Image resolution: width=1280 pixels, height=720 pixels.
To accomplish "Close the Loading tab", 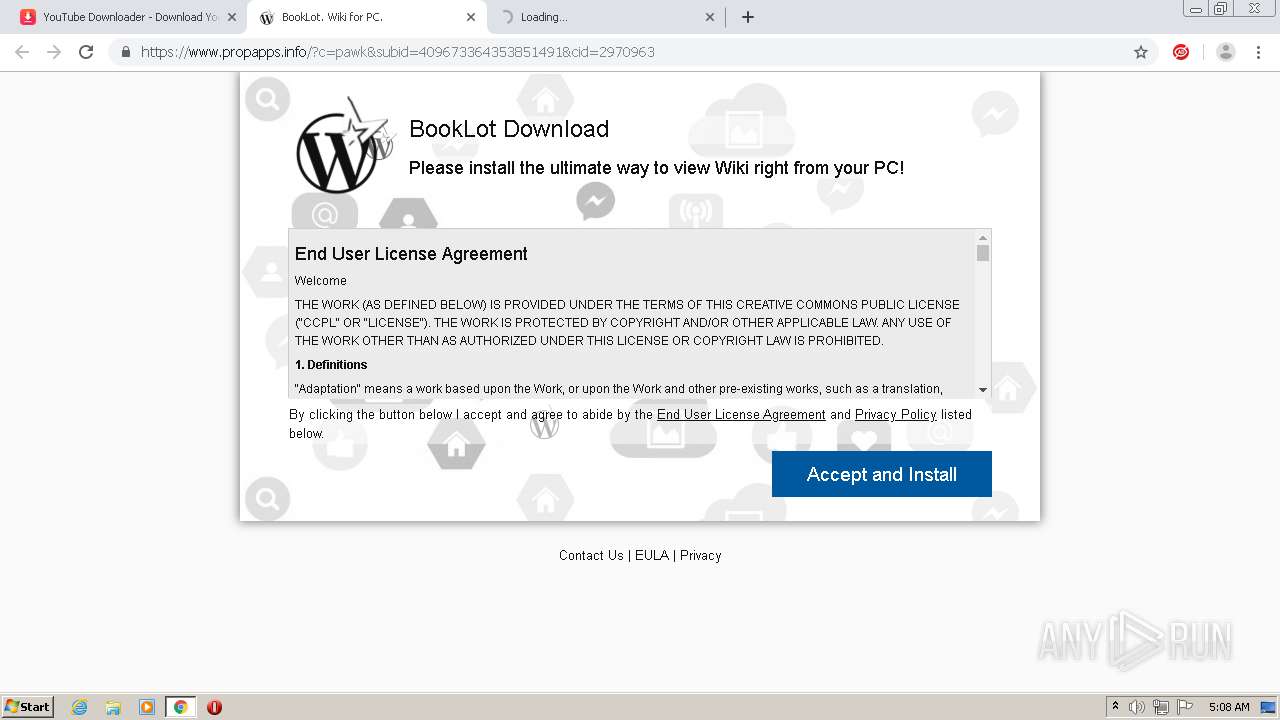I will 710,17.
